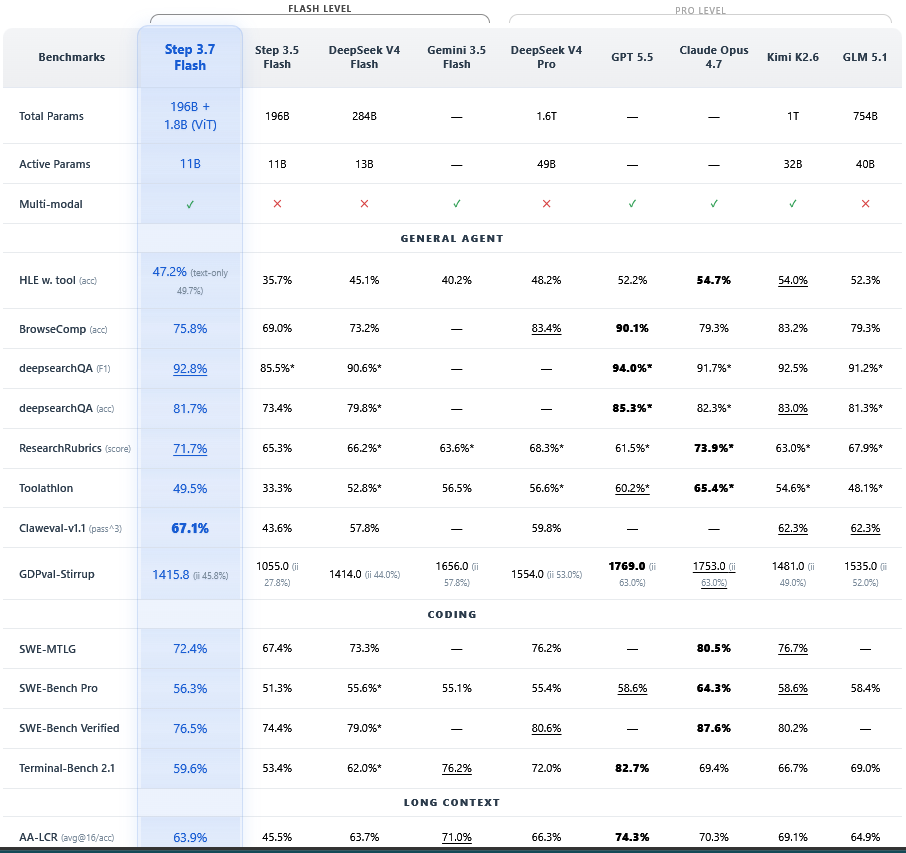This screenshot has width=906, height=853.
Task: Click the ResearchRubrics row label
Action: (x=75, y=448)
